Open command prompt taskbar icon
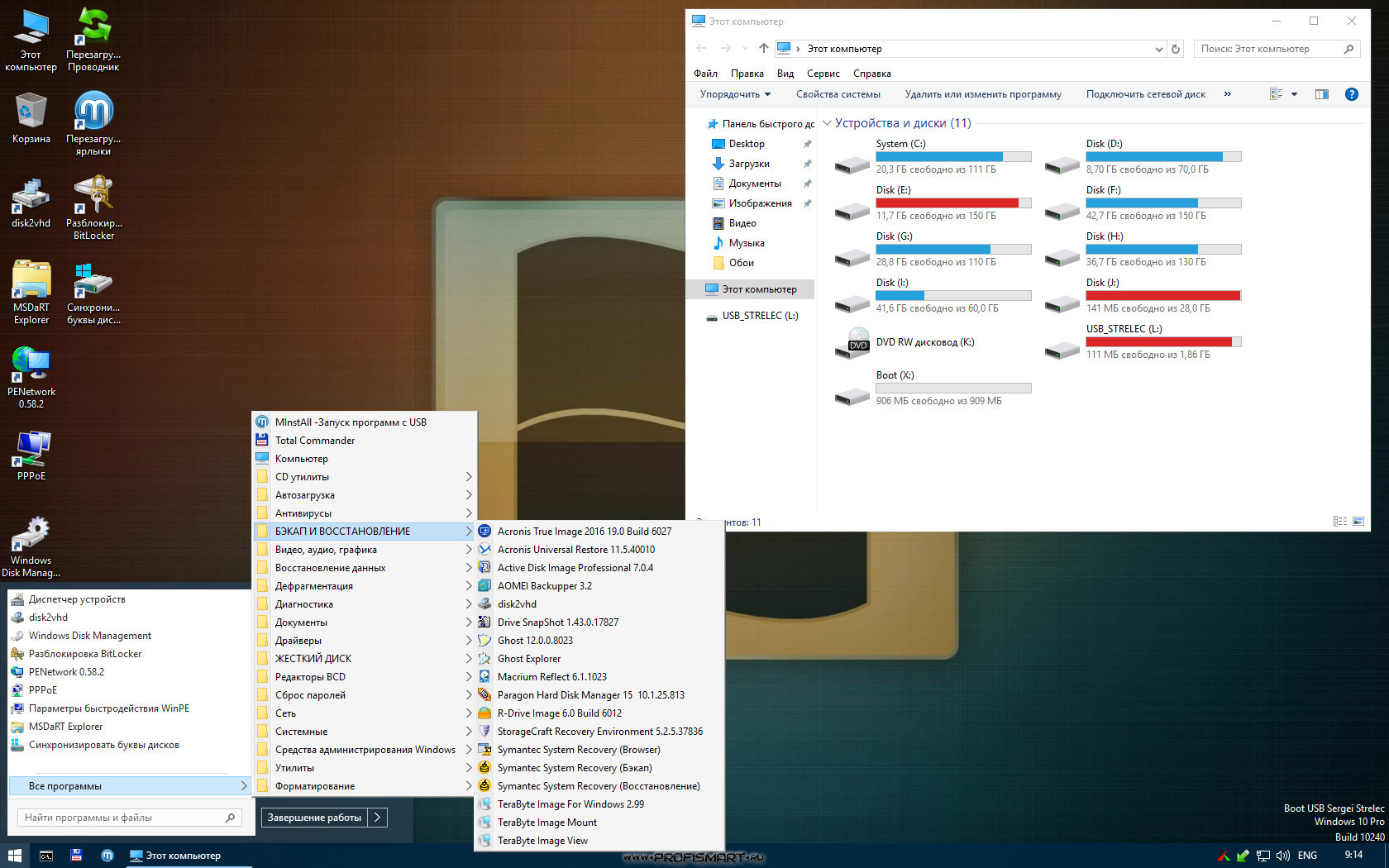The height and width of the screenshot is (868, 1389). point(46,856)
